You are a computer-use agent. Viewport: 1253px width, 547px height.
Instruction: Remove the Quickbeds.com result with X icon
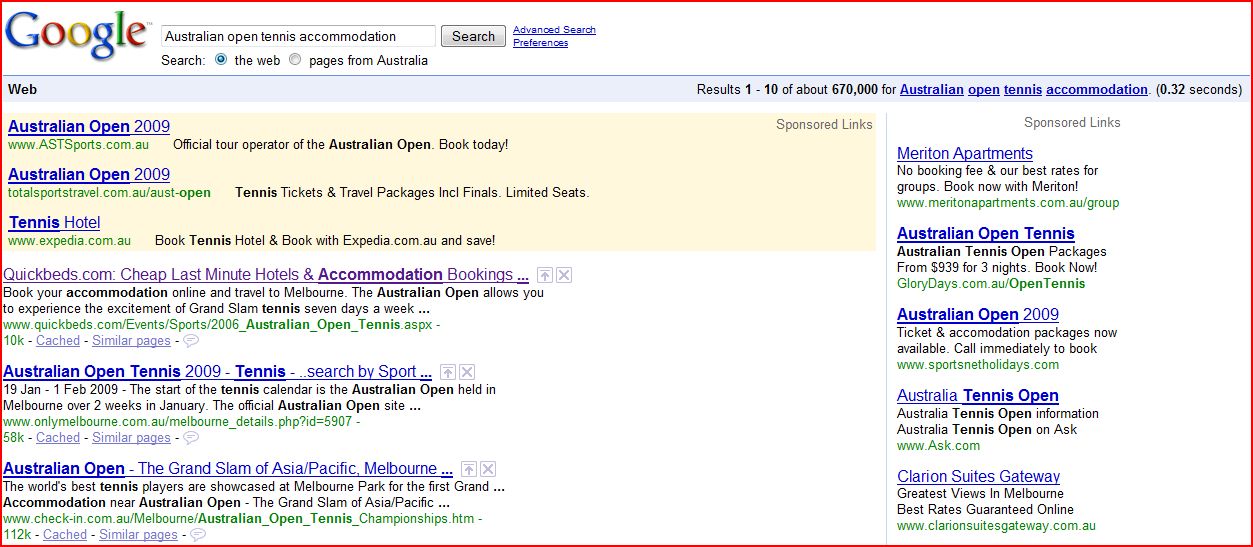[564, 275]
